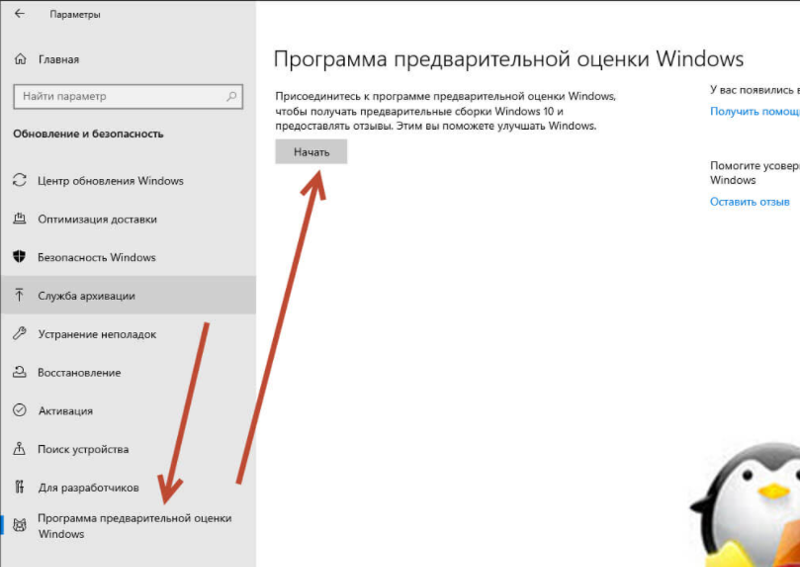This screenshot has width=800, height=567.
Task: Click the Служба архивации upload arrow icon
Action: point(19,295)
